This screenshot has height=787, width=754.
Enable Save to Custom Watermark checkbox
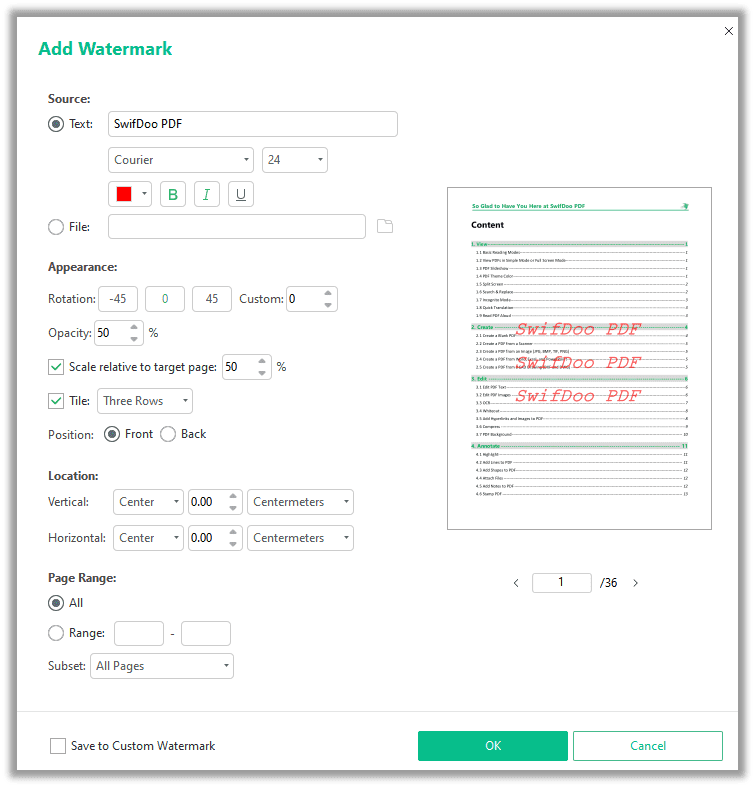(58, 746)
